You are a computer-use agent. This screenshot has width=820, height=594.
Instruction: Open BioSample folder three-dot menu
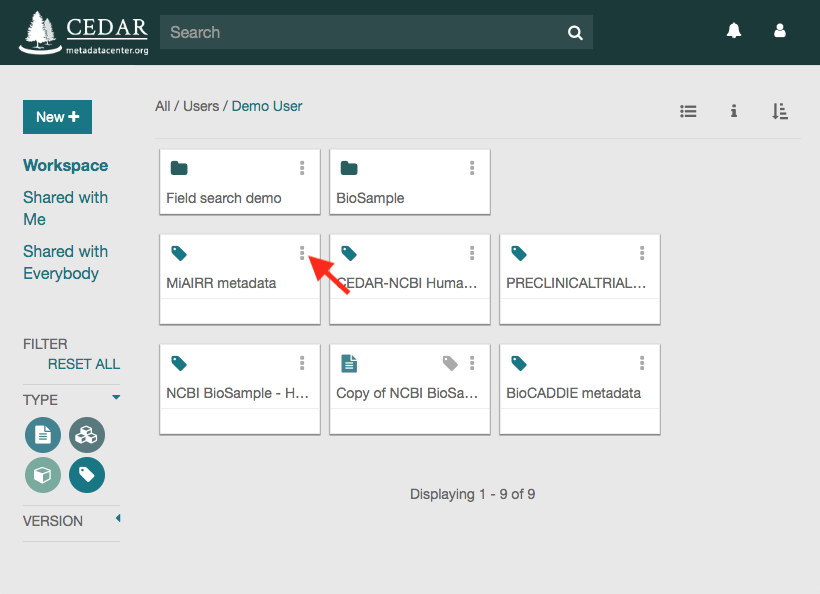click(x=472, y=168)
